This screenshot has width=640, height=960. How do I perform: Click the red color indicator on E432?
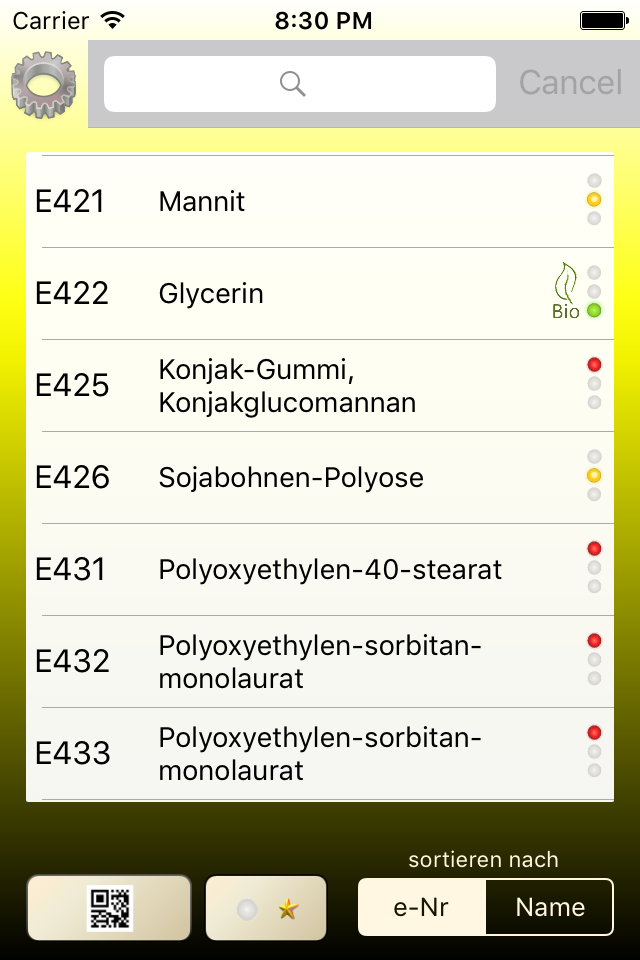[595, 640]
